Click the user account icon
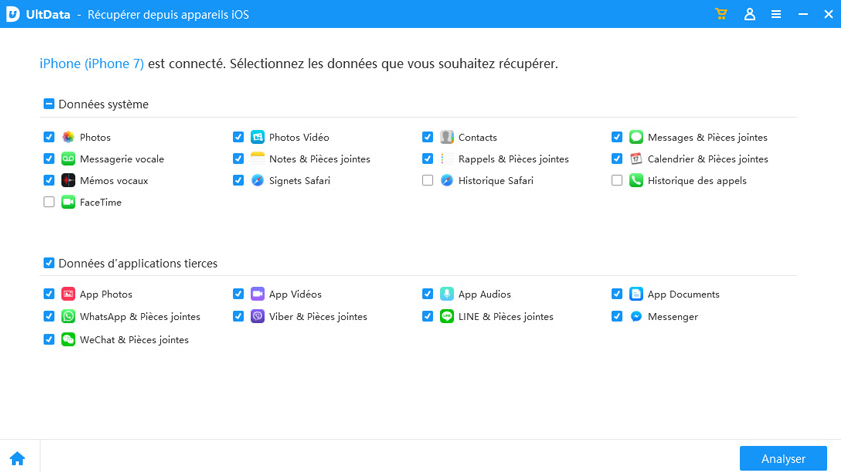This screenshot has width=841, height=472. point(749,14)
